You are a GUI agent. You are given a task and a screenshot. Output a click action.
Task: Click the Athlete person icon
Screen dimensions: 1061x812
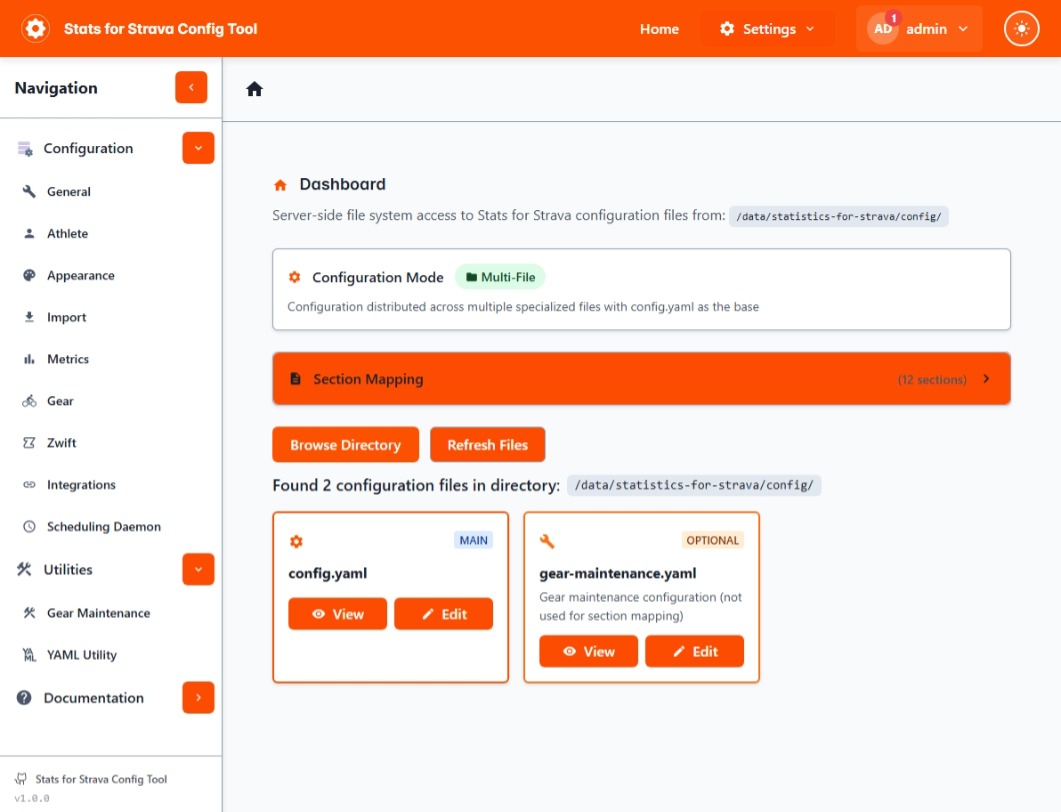29,233
